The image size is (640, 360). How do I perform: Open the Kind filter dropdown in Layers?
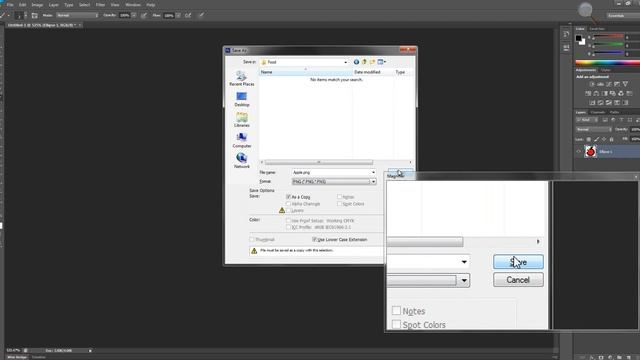(x=587, y=120)
